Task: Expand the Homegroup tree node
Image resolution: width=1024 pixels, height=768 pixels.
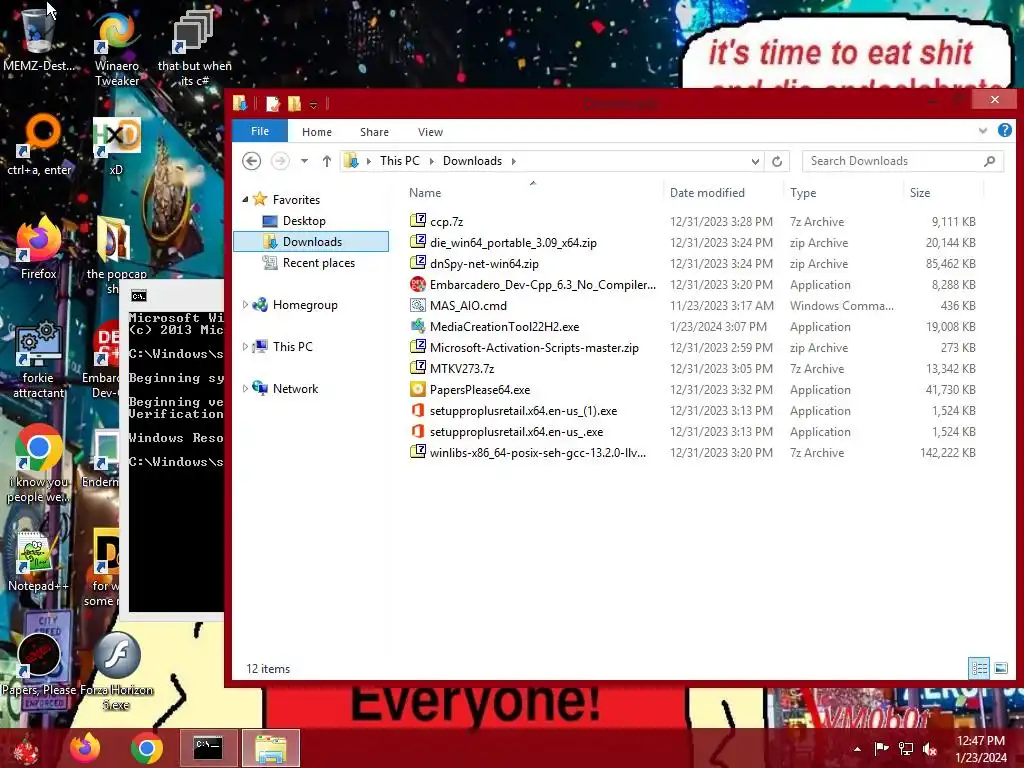Action: pyautogui.click(x=245, y=304)
